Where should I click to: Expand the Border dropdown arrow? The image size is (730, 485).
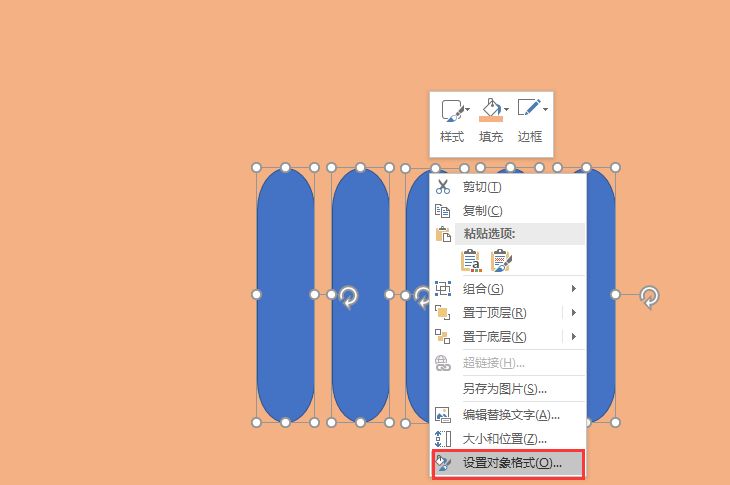click(x=545, y=110)
